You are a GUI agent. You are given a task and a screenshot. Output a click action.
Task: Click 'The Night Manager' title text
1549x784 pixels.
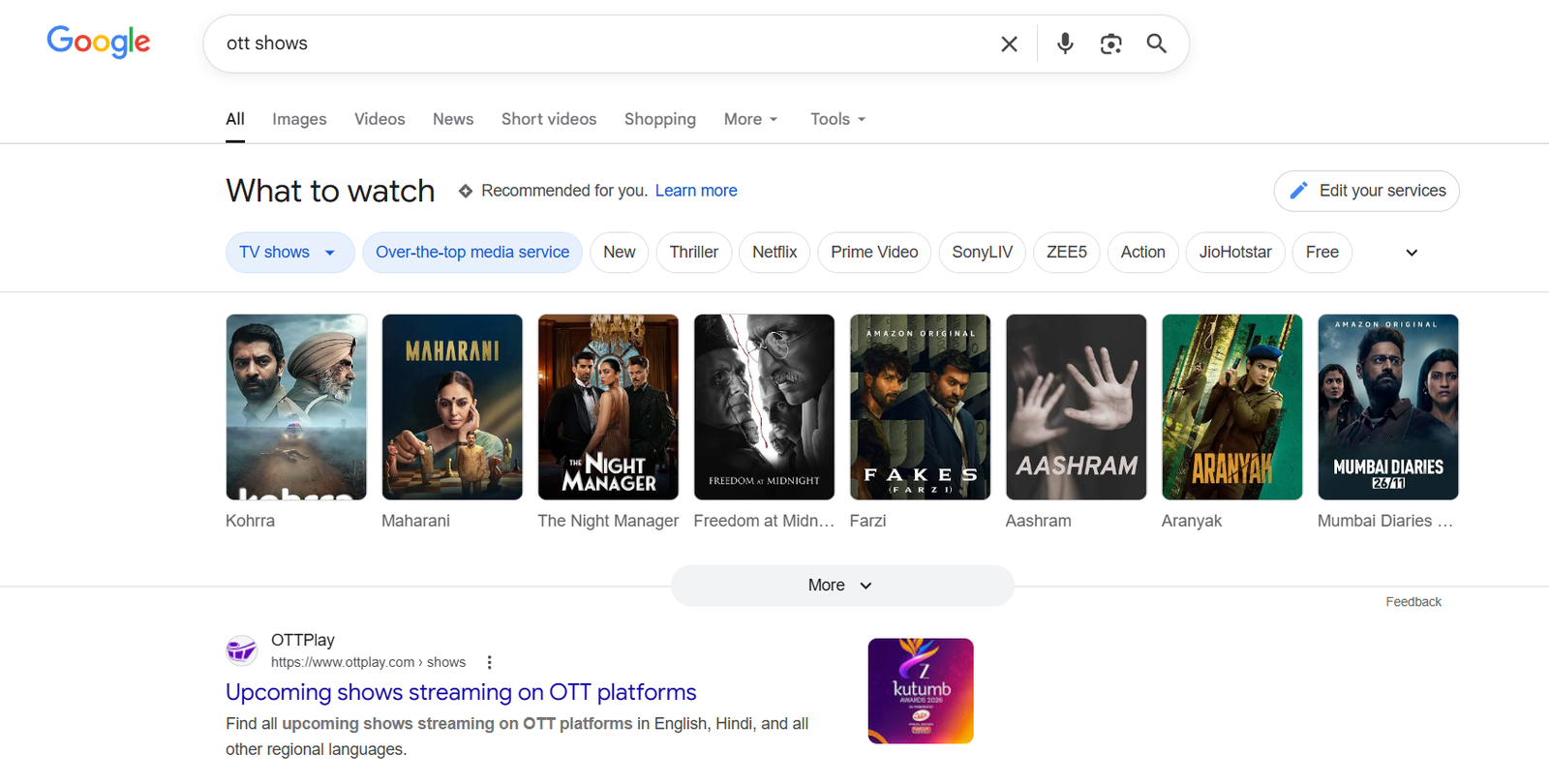coord(608,521)
